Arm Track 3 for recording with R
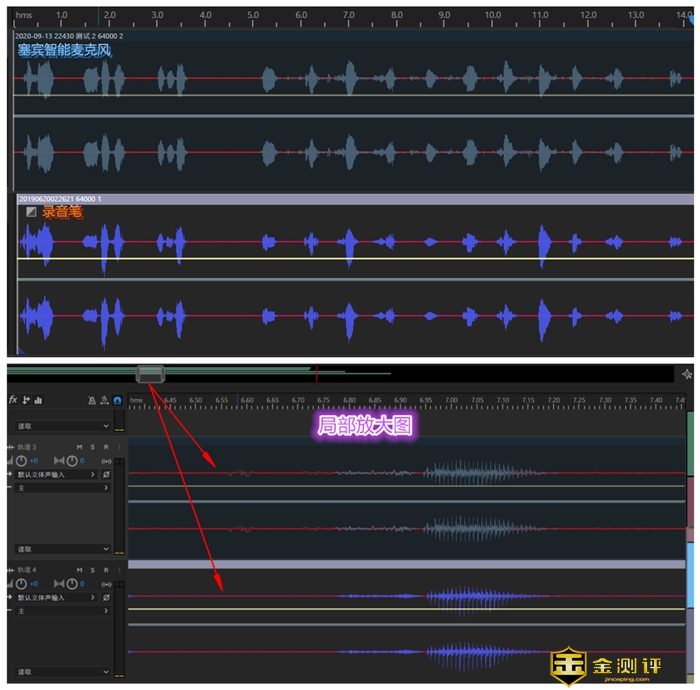 [x=104, y=446]
